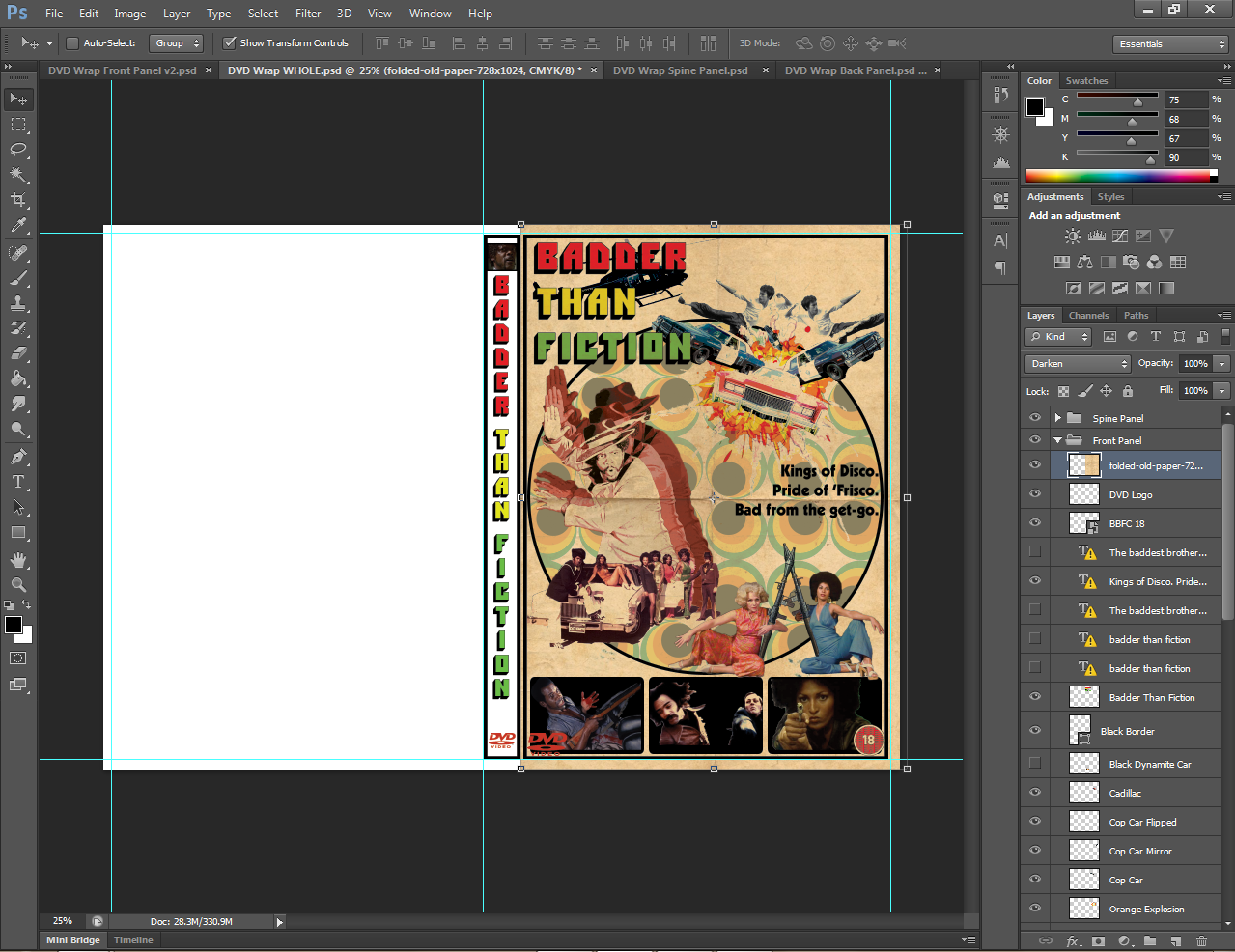This screenshot has width=1235, height=952.
Task: Click the foreground color swatch in toolbox
Action: pos(14,625)
